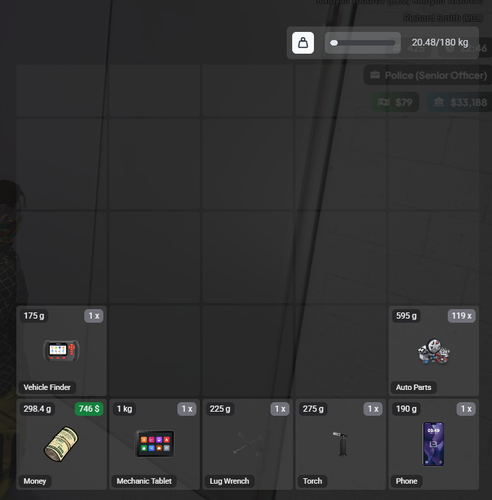Click the Vehicle Finder name label
Viewport: 492px width, 500px height.
[47, 387]
